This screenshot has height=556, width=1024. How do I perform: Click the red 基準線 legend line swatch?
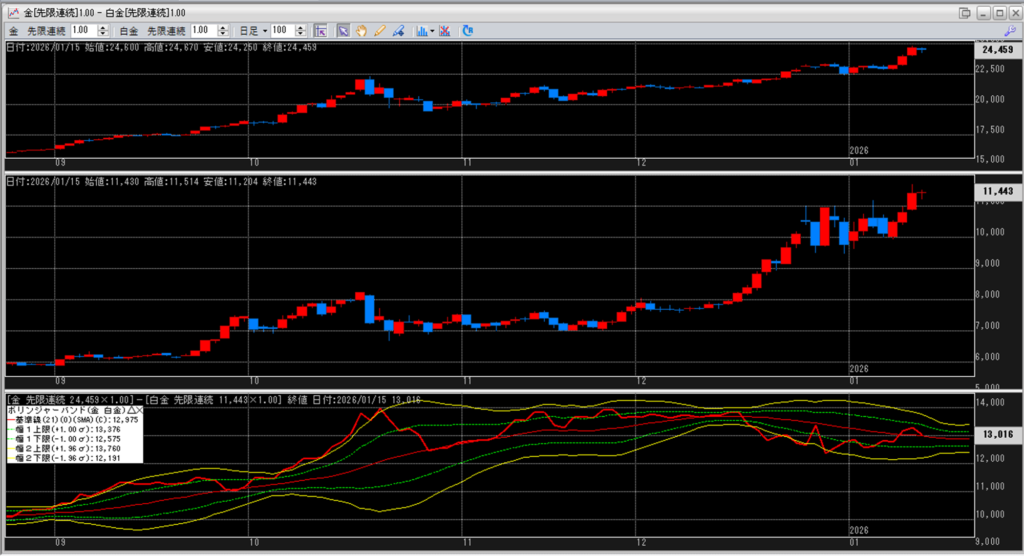point(10,420)
